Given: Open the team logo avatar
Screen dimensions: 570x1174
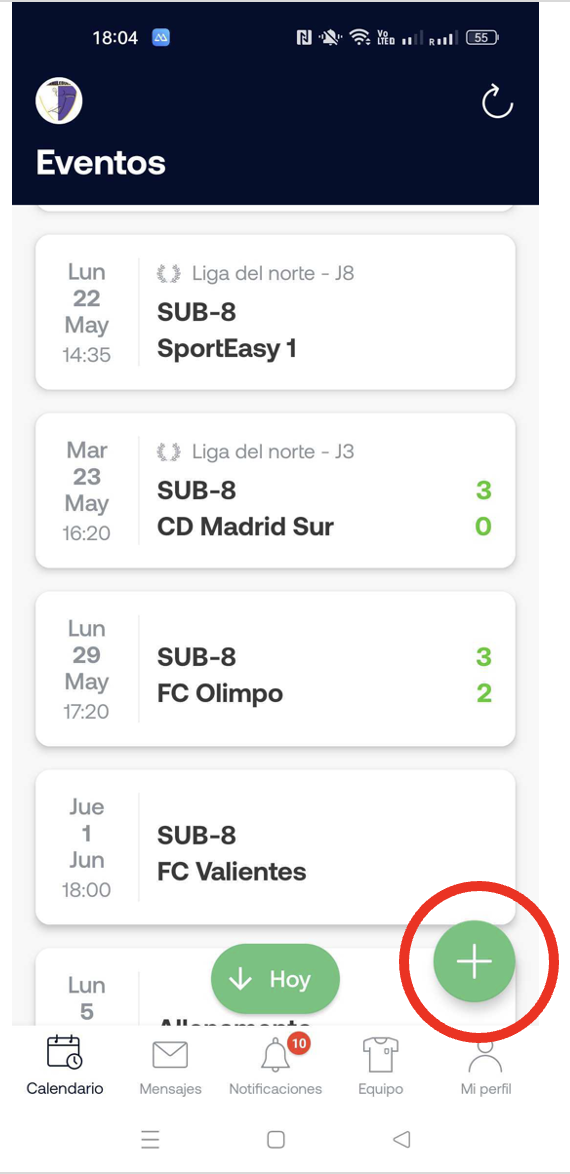Looking at the screenshot, I should click(59, 100).
